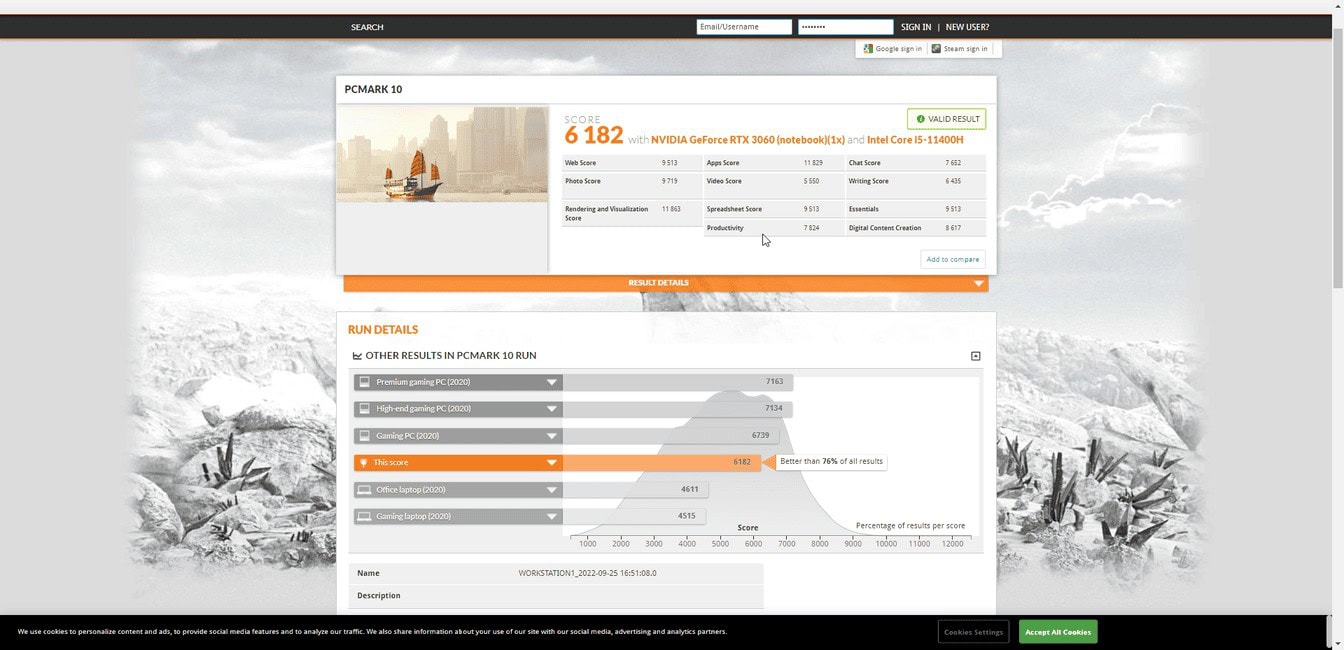Expand This score dropdown arrow
The image size is (1344, 650).
point(551,463)
